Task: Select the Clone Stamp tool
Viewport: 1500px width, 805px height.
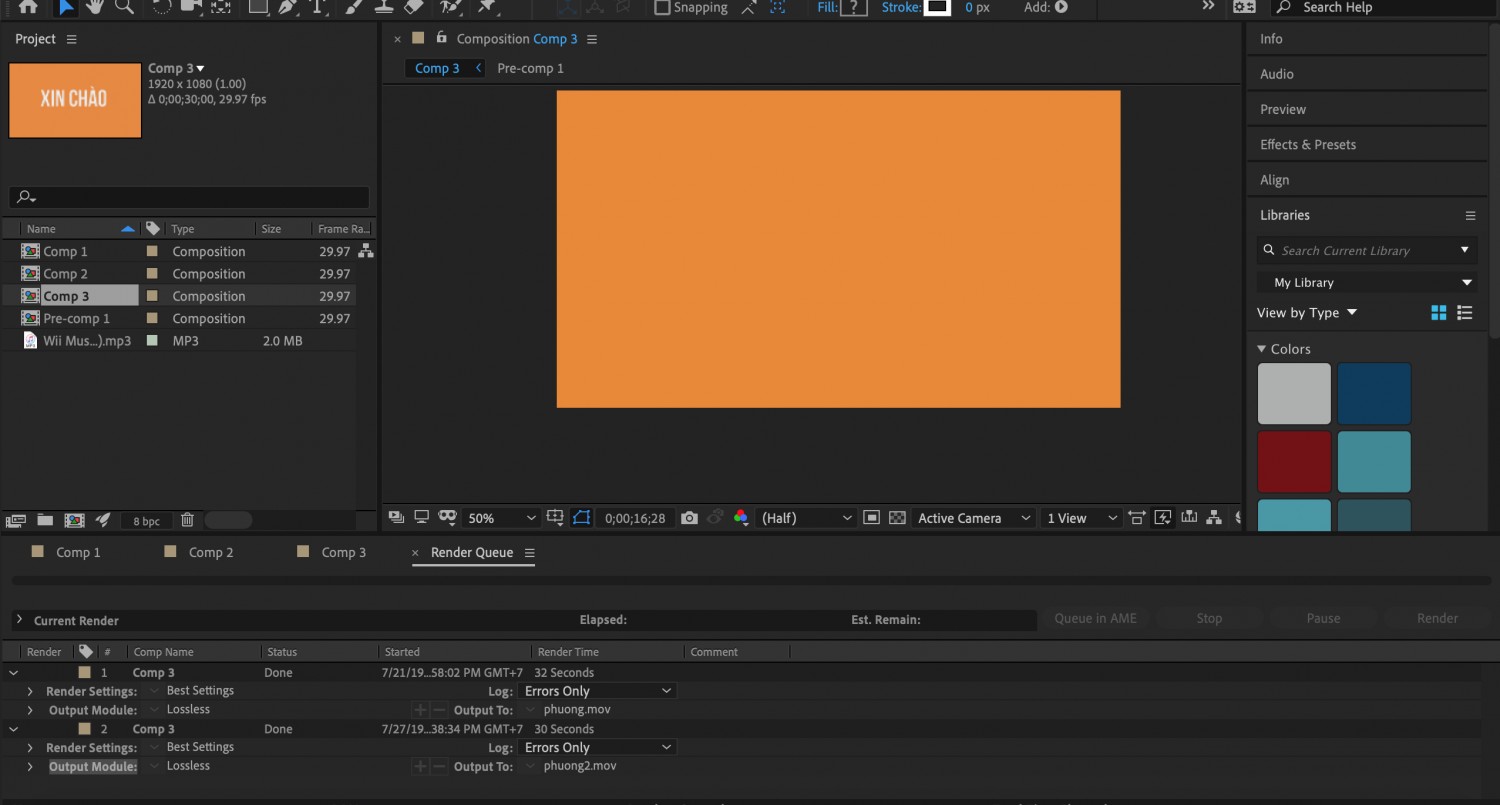Action: coord(383,6)
